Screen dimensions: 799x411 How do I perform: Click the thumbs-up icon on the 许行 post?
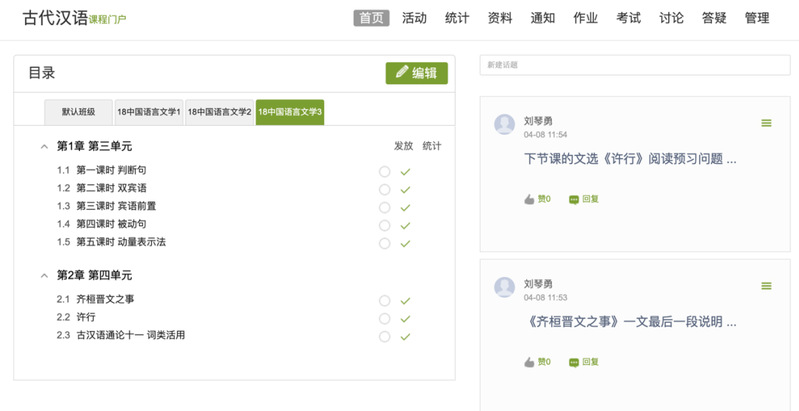pos(529,199)
